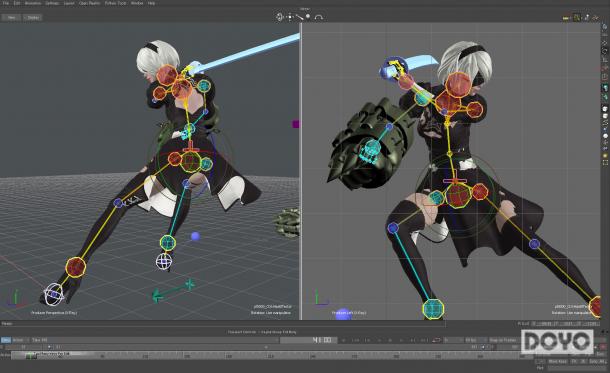Click the go-to-end transport button
Image resolution: width=610 pixels, height=373 pixels.
[x=424, y=340]
